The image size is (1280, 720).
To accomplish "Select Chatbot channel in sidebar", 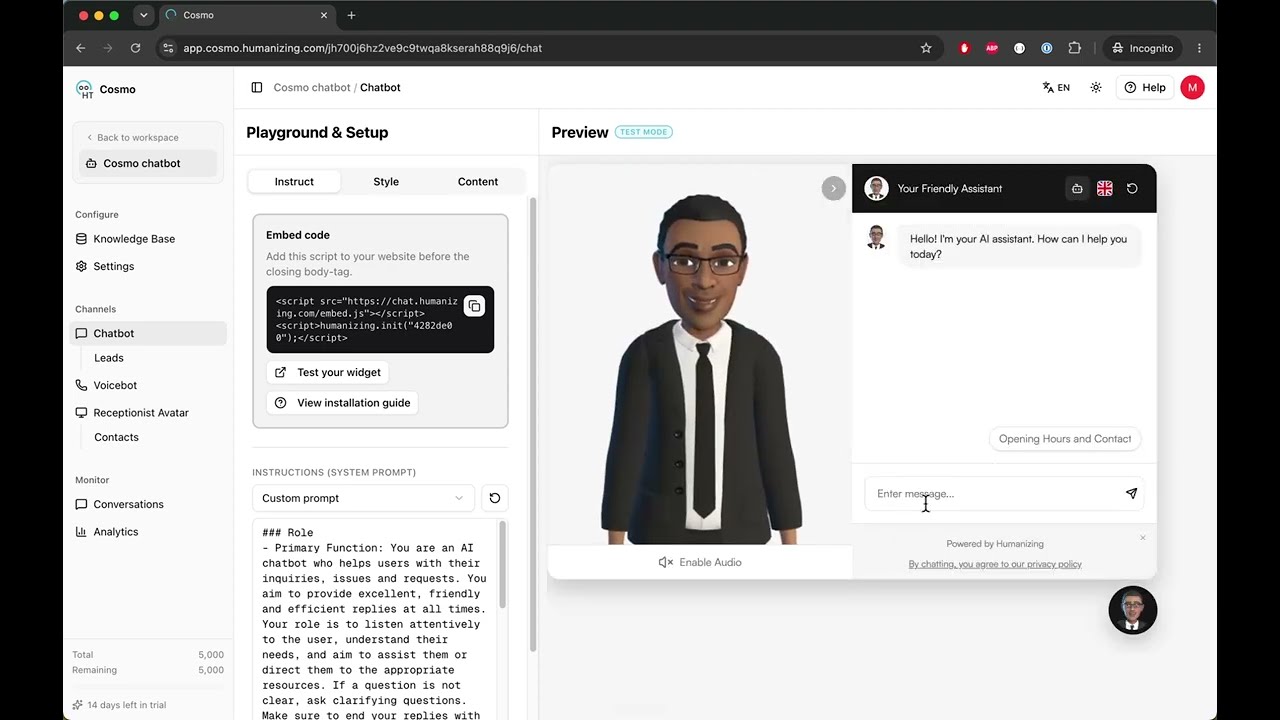I will coord(149,333).
